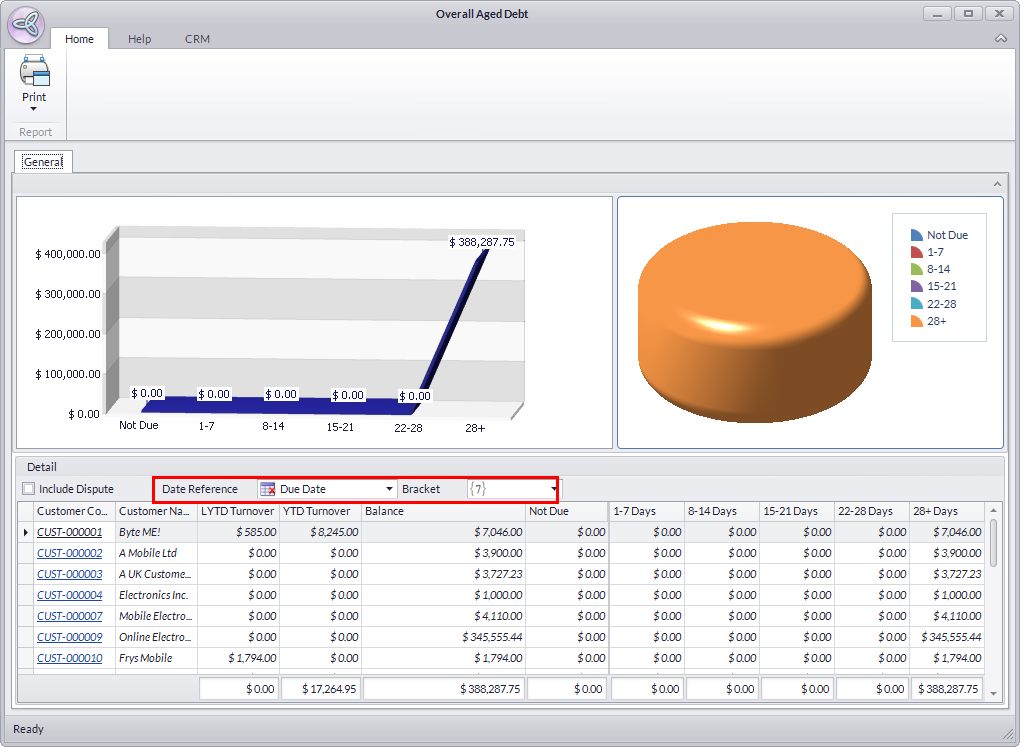This screenshot has height=747, width=1020.
Task: Expand the Print button dropdown arrow
Action: [34, 109]
